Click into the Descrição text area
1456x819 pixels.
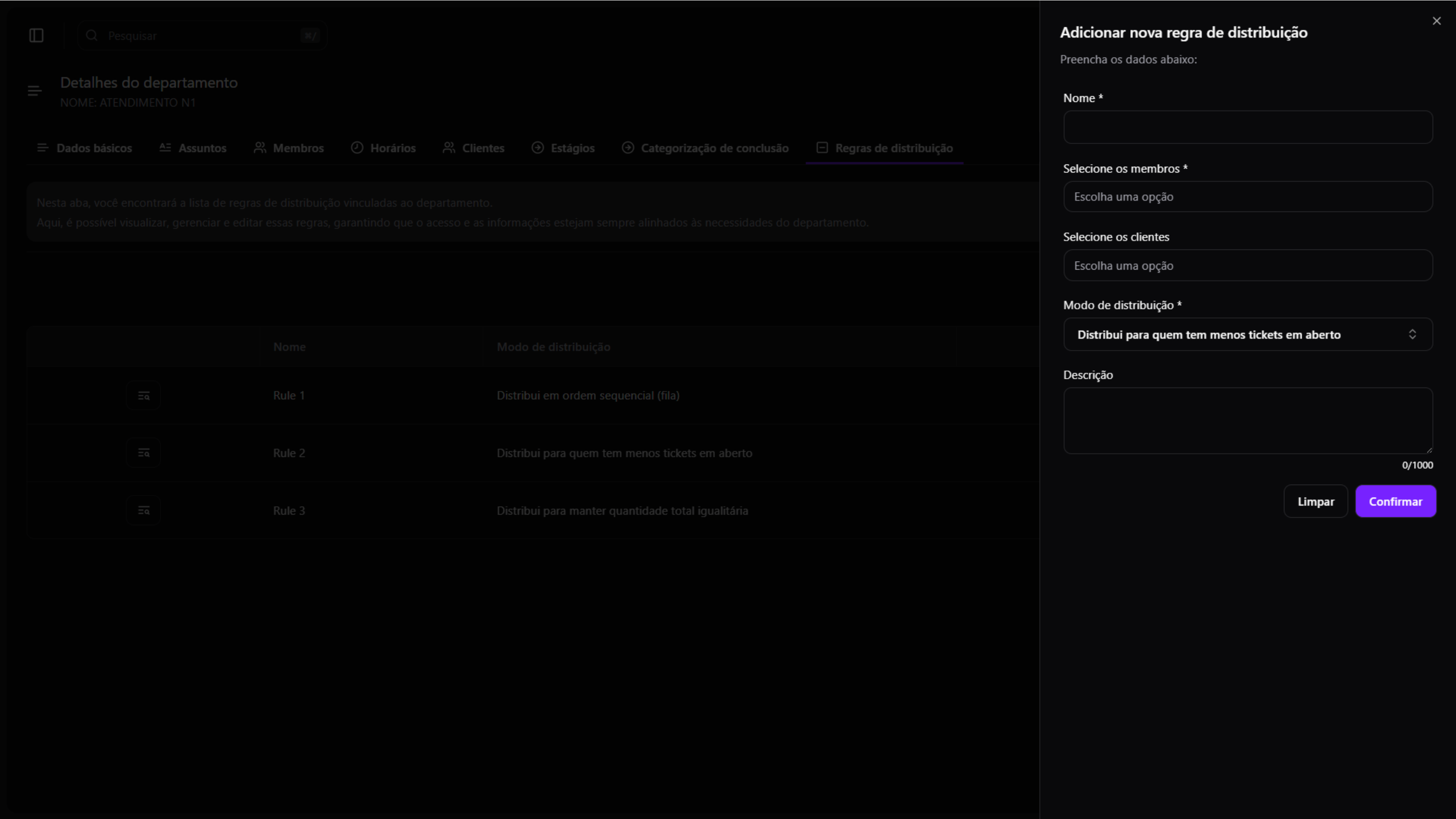point(1247,421)
